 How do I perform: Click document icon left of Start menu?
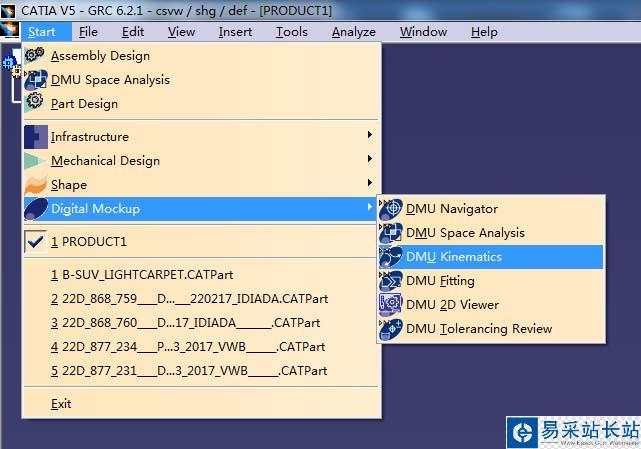coord(10,30)
